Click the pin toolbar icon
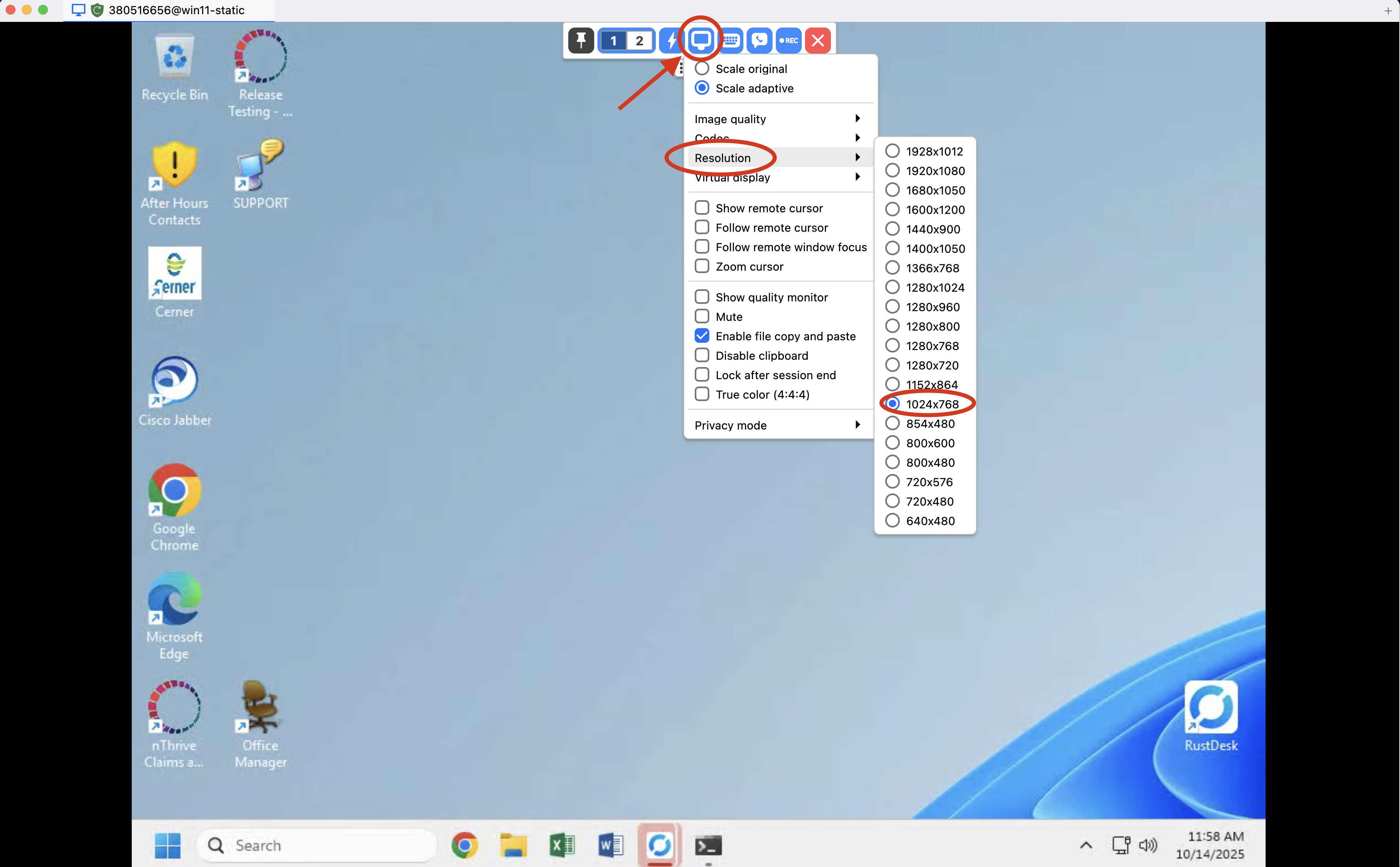This screenshot has height=867, width=1400. tap(580, 40)
